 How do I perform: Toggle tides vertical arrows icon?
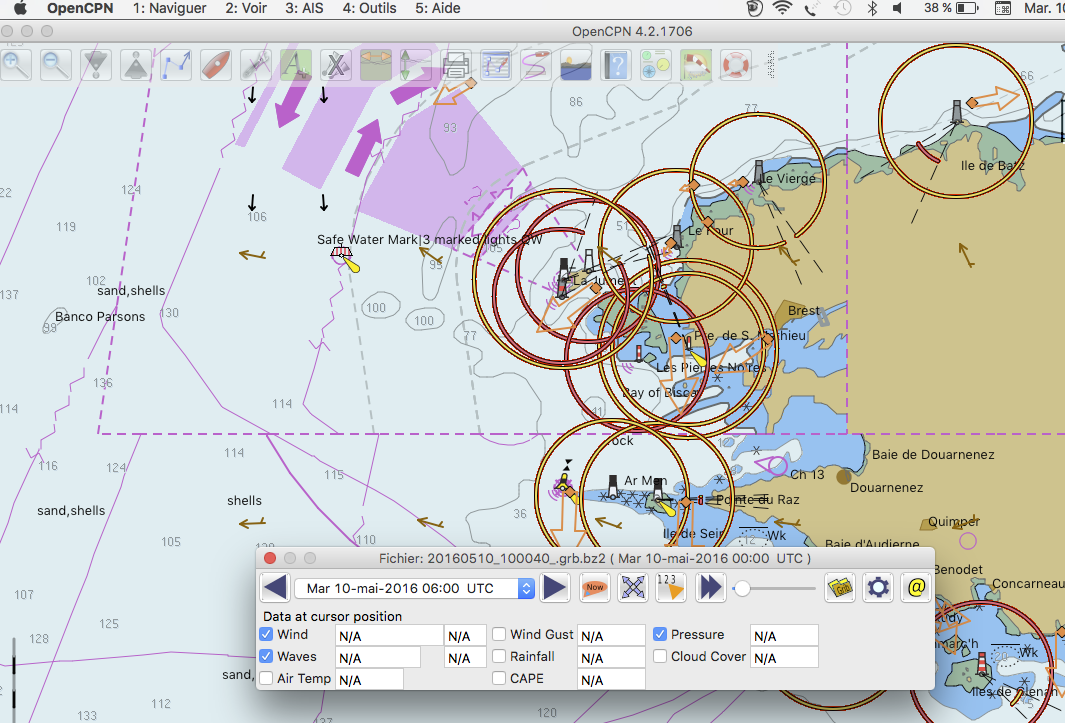click(416, 65)
